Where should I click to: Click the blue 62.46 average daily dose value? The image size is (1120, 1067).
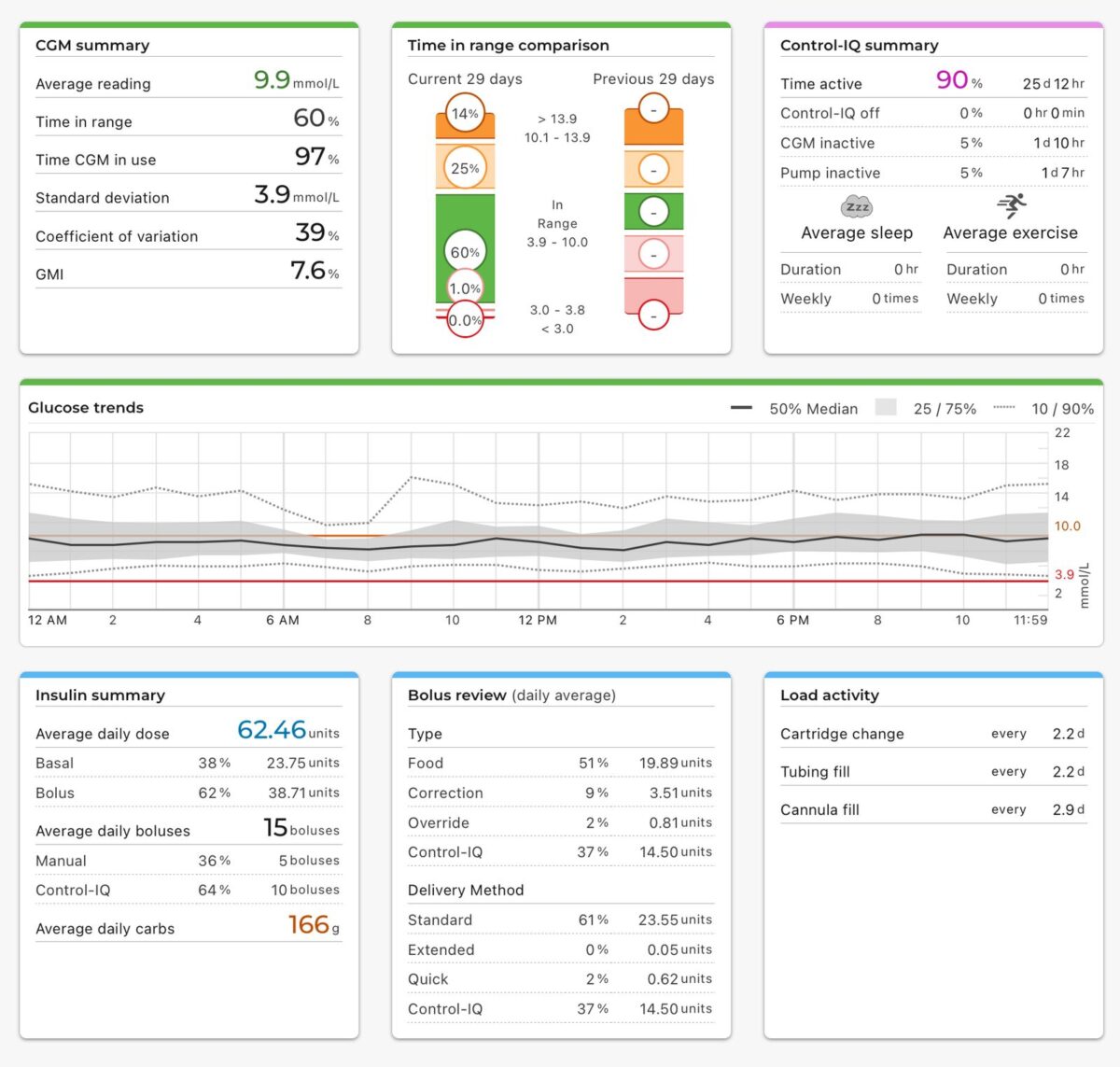point(288,730)
